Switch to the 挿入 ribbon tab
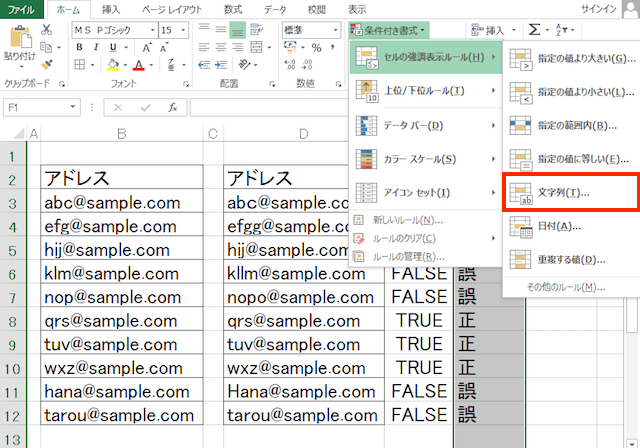 click(x=111, y=9)
